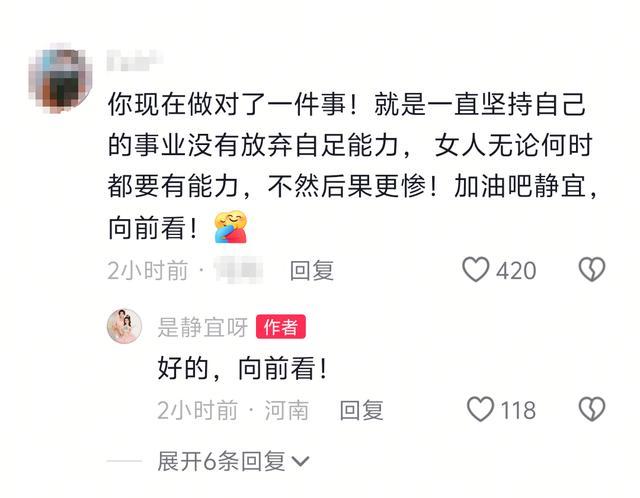Screen dimensions: 640x498
Task: Like the comment with 420 likes
Action: [x=476, y=269]
